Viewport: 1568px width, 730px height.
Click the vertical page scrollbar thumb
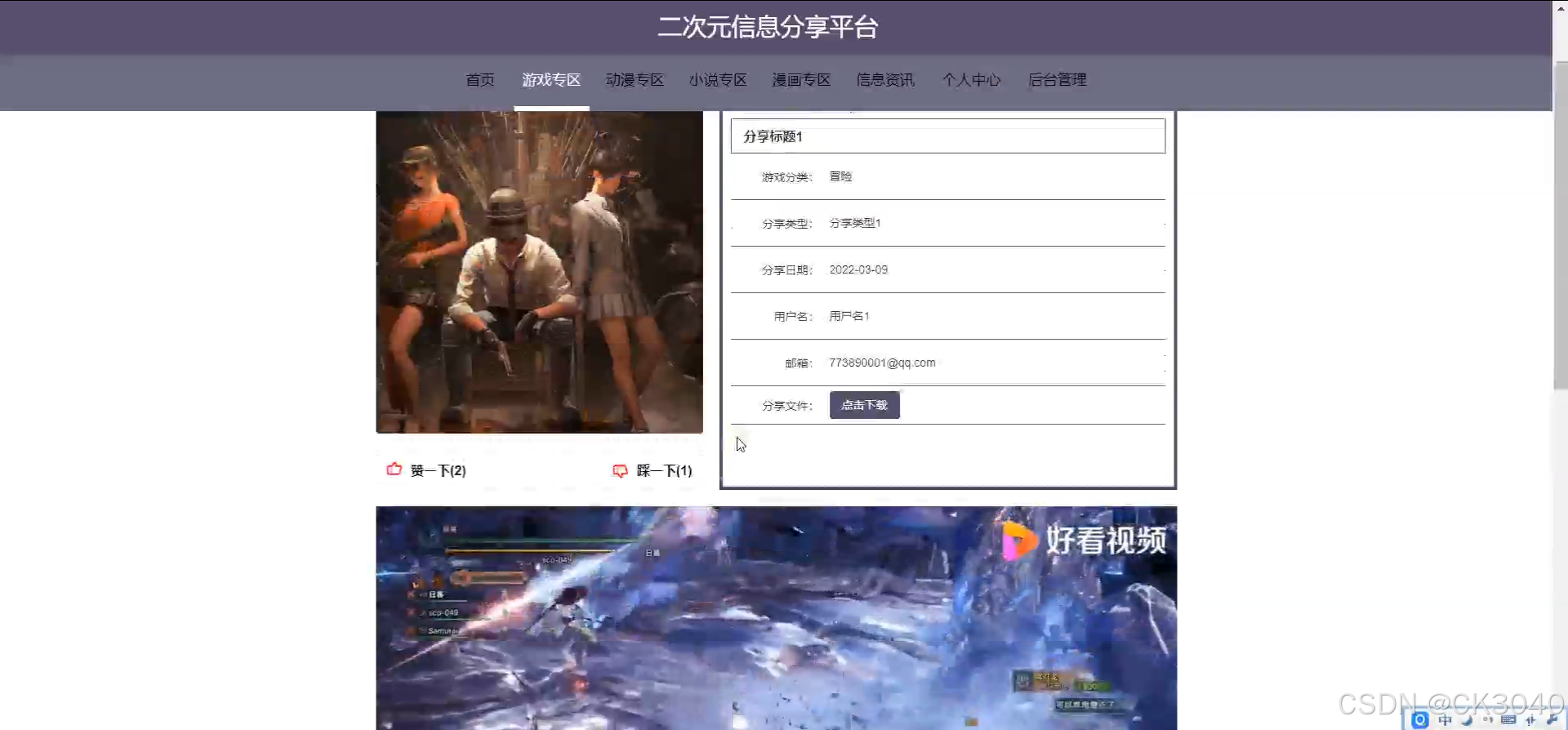[x=1560, y=225]
